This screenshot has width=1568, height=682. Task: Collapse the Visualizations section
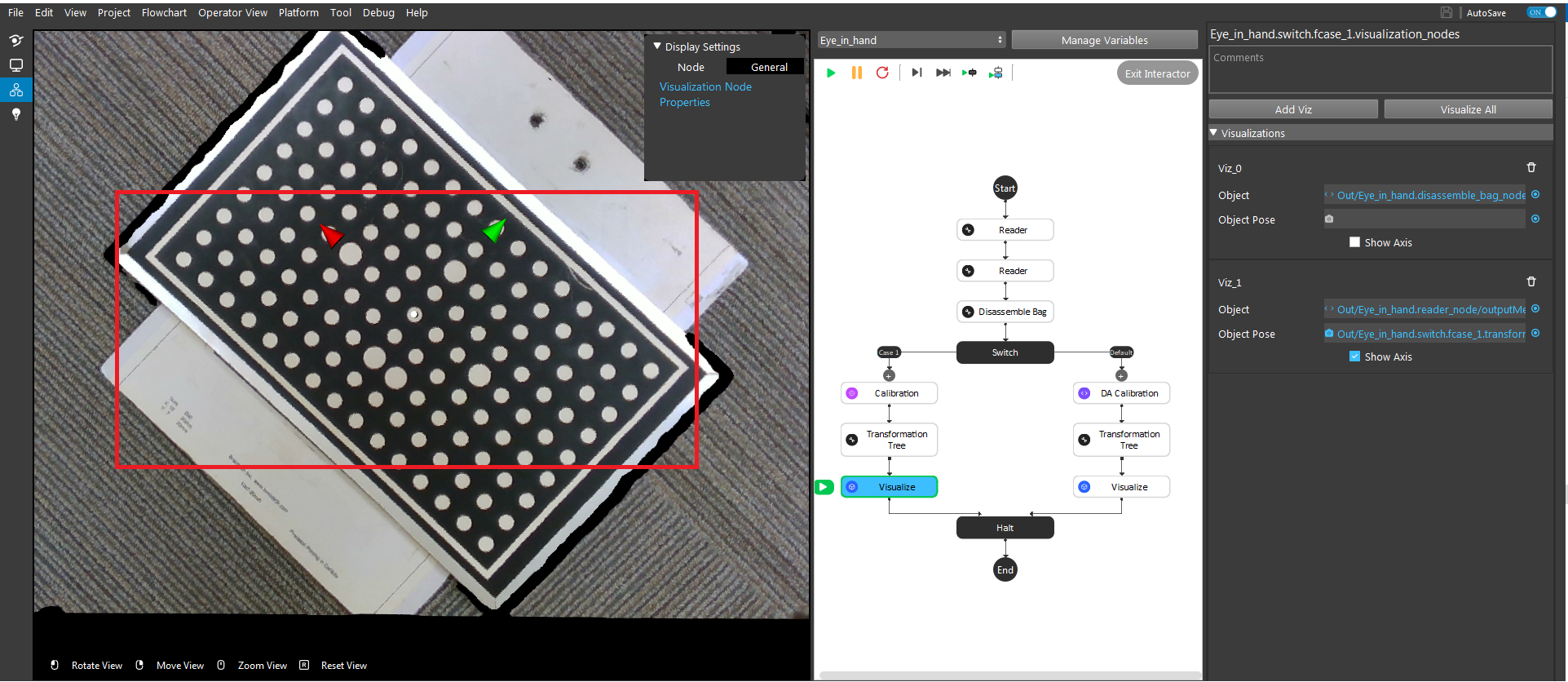1214,133
